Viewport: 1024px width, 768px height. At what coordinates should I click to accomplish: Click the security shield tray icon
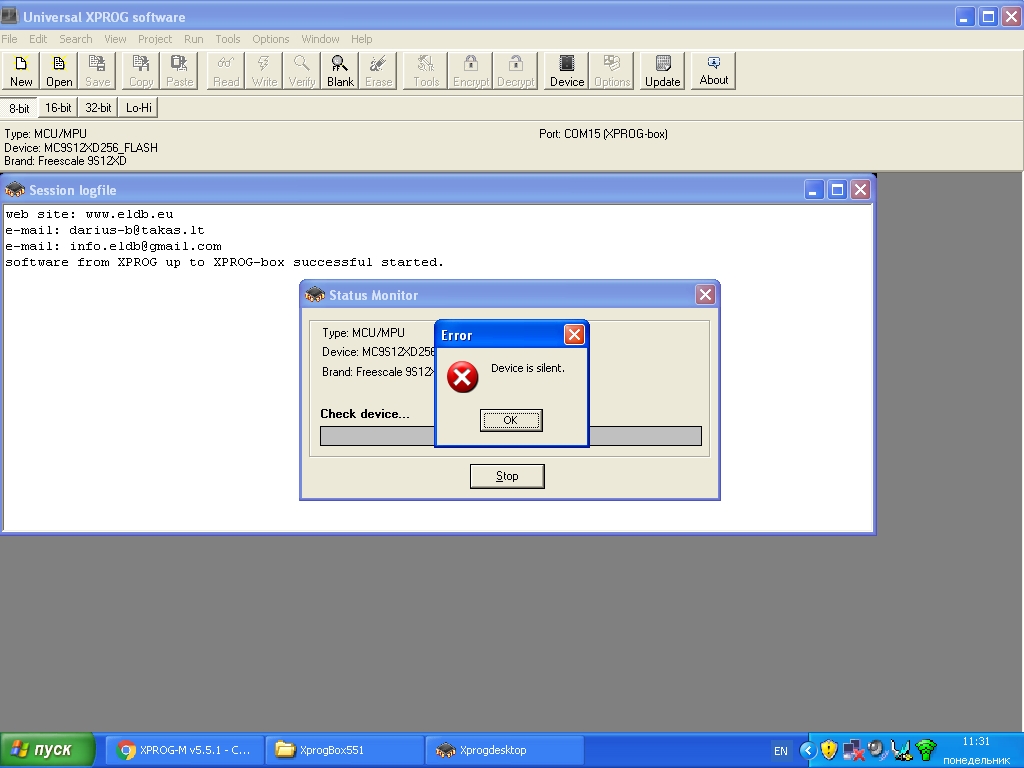tap(829, 750)
